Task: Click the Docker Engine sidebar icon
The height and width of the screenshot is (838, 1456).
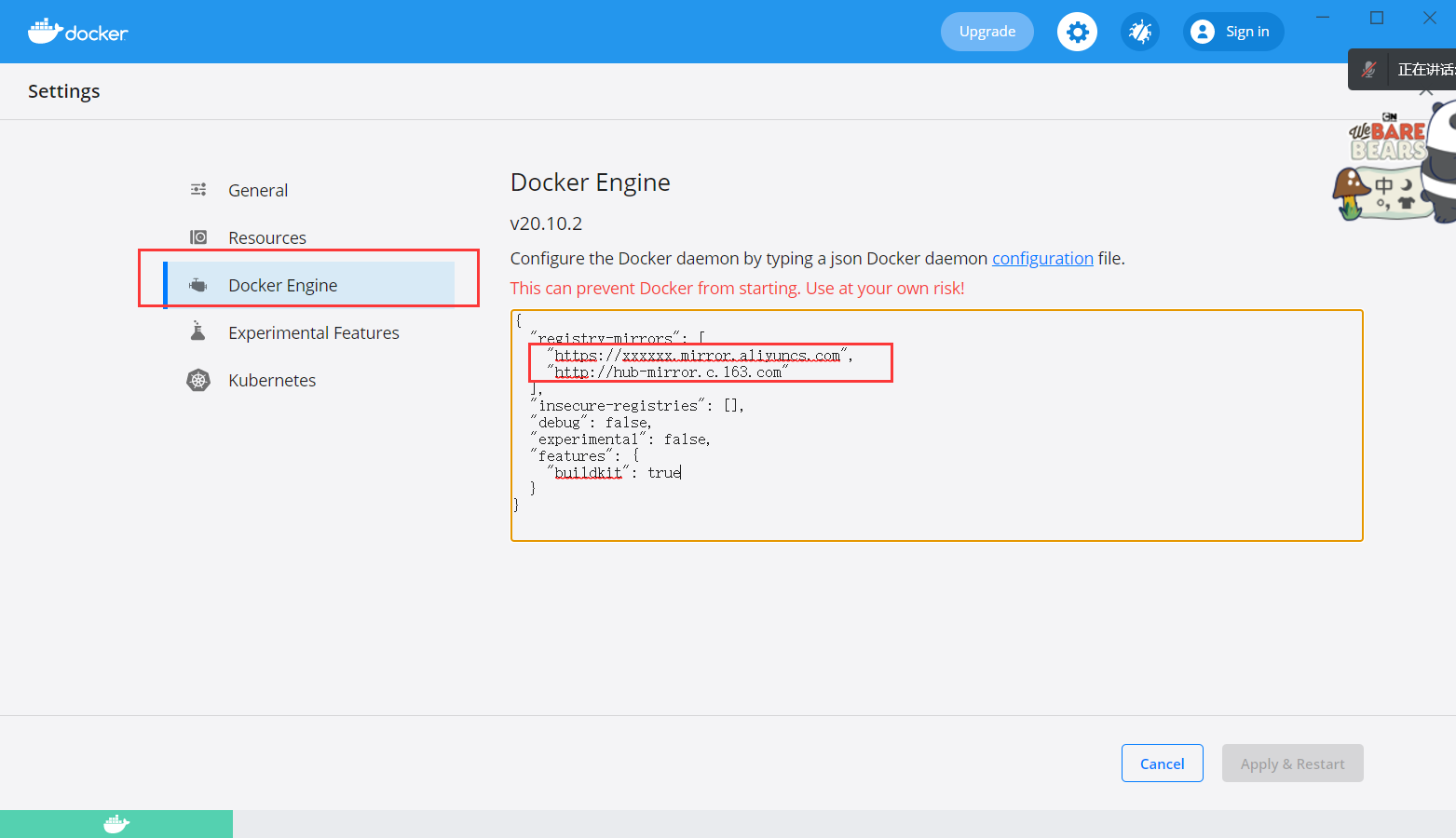Action: pos(198,285)
